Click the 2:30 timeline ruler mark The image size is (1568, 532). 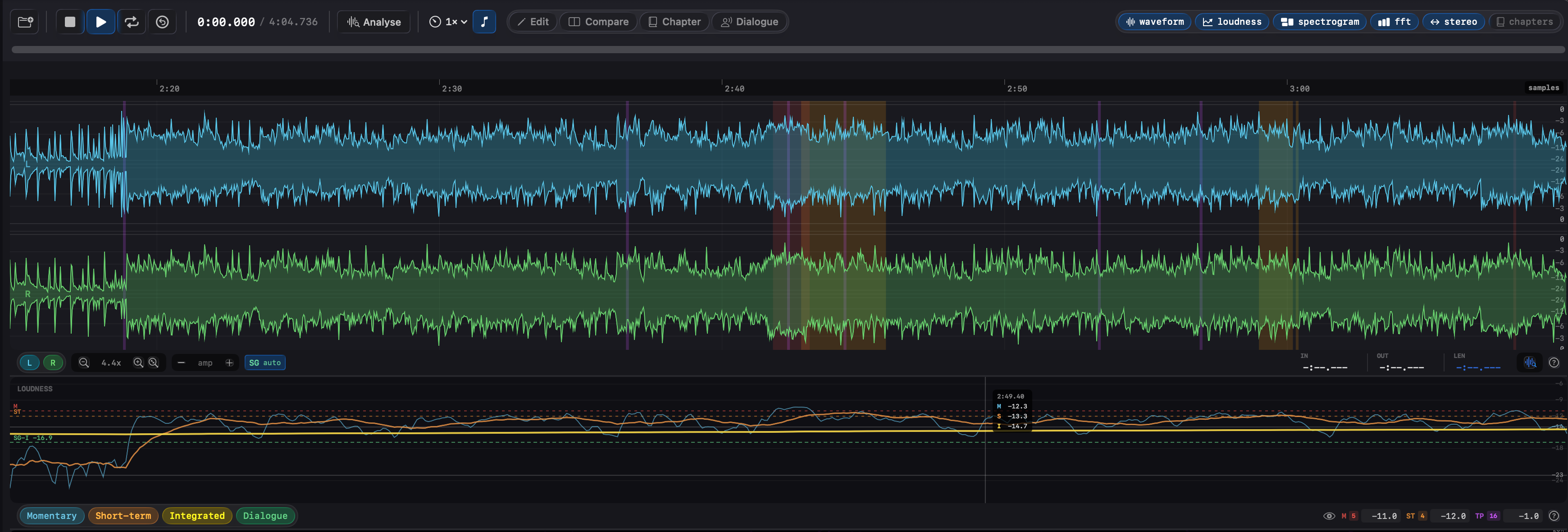(451, 89)
